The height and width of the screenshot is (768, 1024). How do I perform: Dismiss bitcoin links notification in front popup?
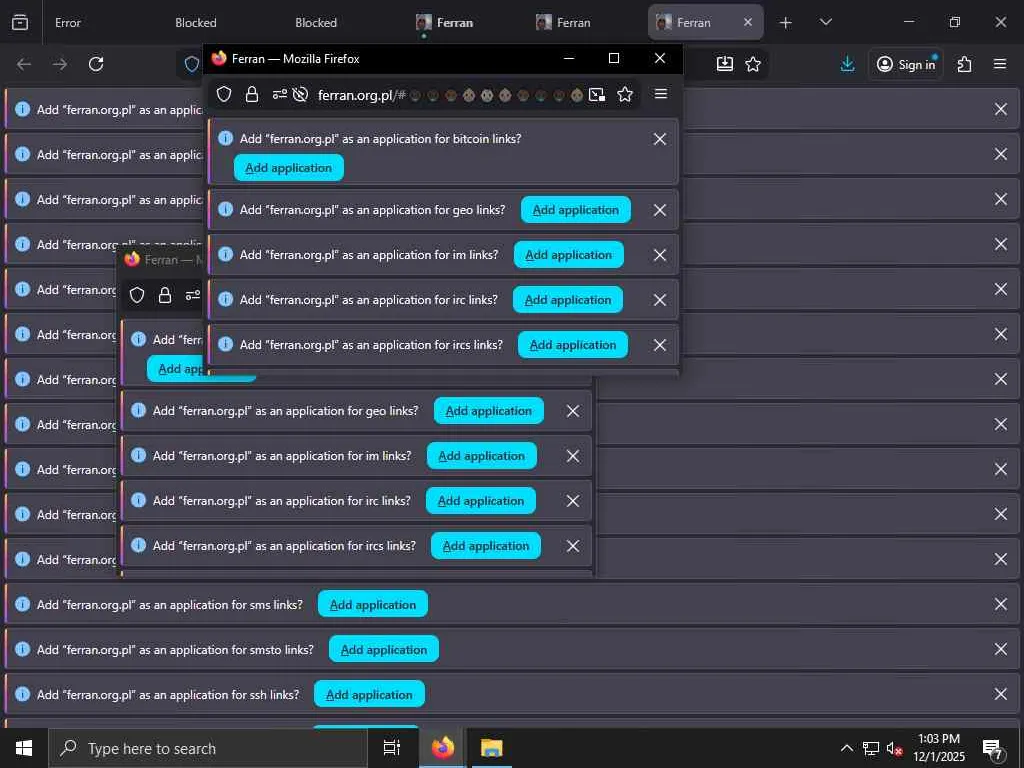660,139
